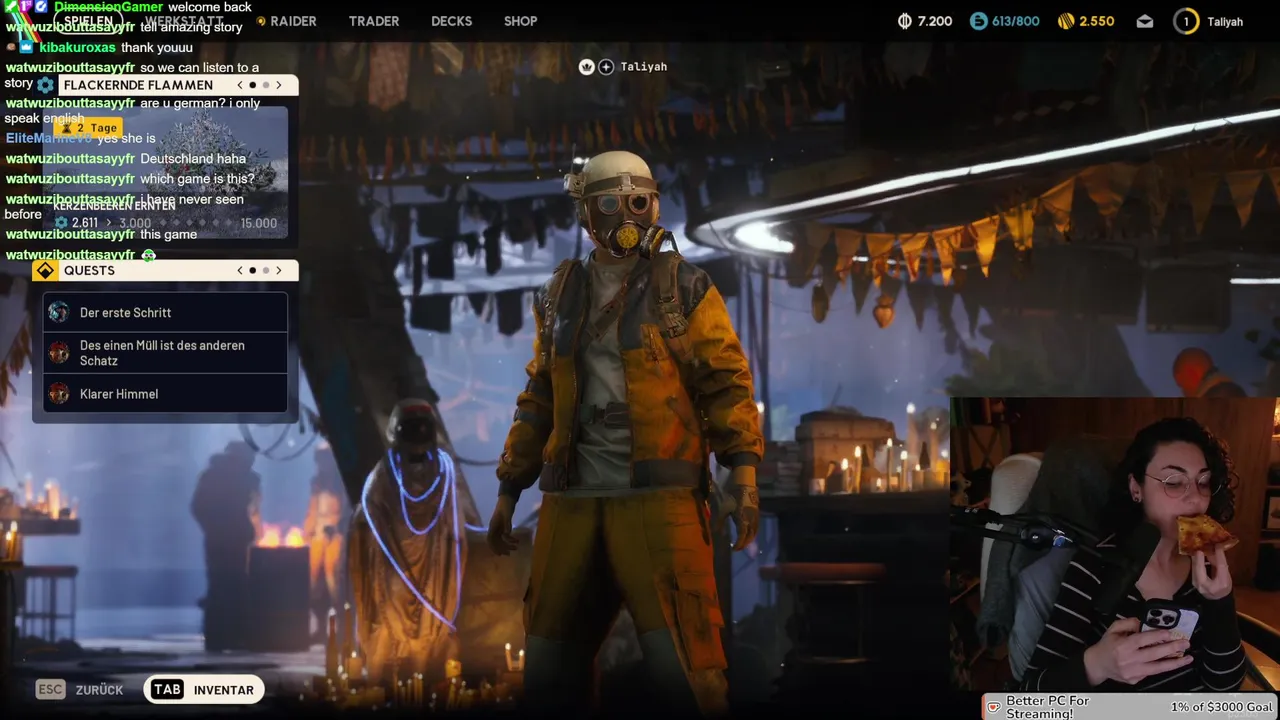Click the level 1 ring badge
This screenshot has height=720, width=1280.
(1186, 21)
